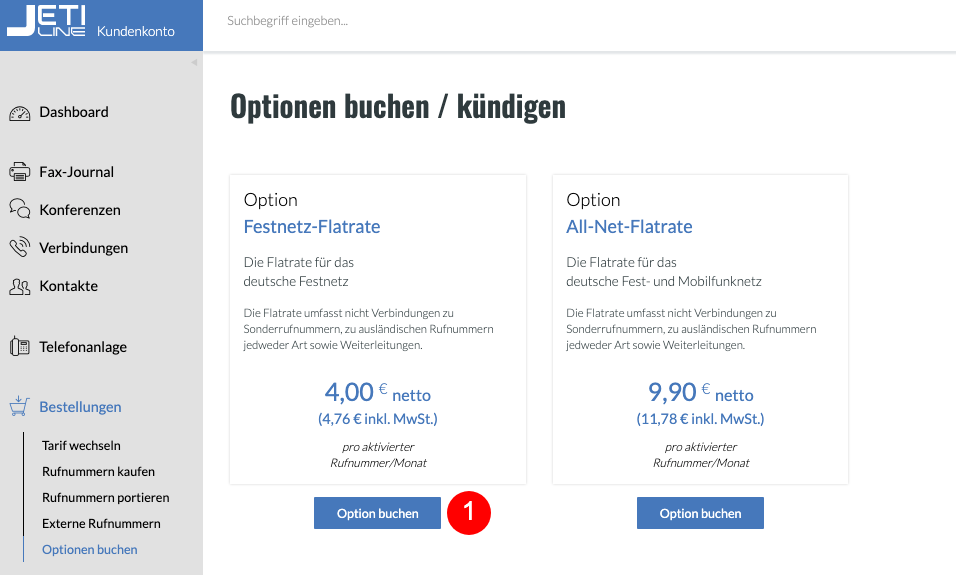
Task: Open the Telefonanlage menu entry
Action: coord(83,347)
